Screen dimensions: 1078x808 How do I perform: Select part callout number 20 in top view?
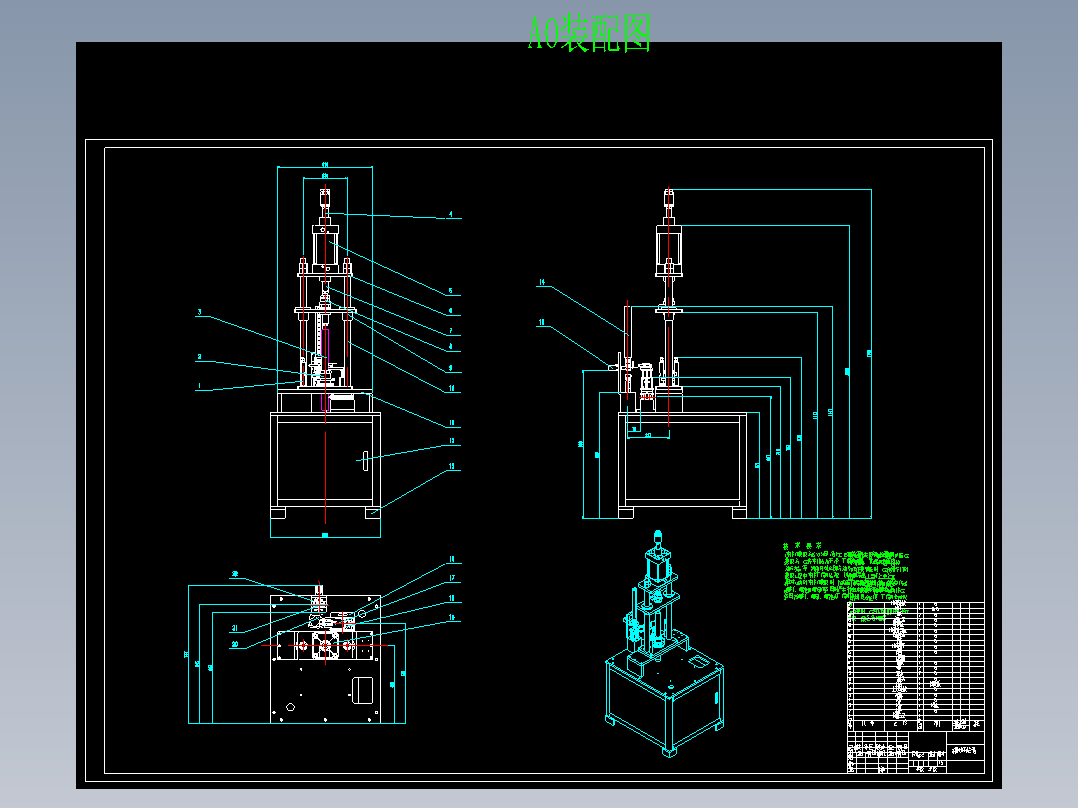coord(234,644)
